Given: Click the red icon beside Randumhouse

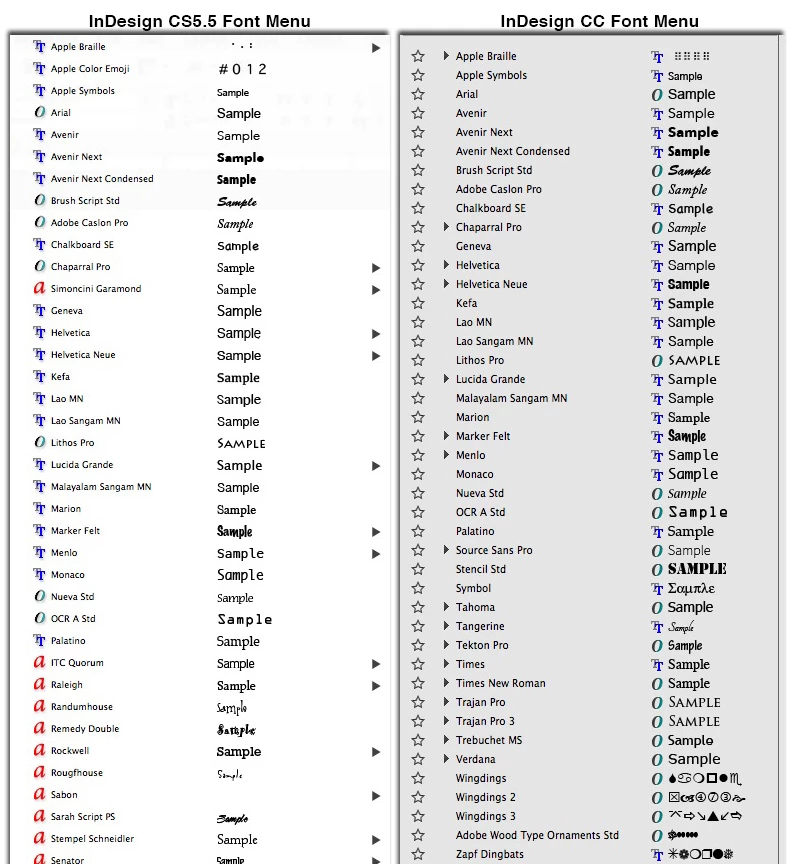Looking at the screenshot, I should (x=39, y=706).
